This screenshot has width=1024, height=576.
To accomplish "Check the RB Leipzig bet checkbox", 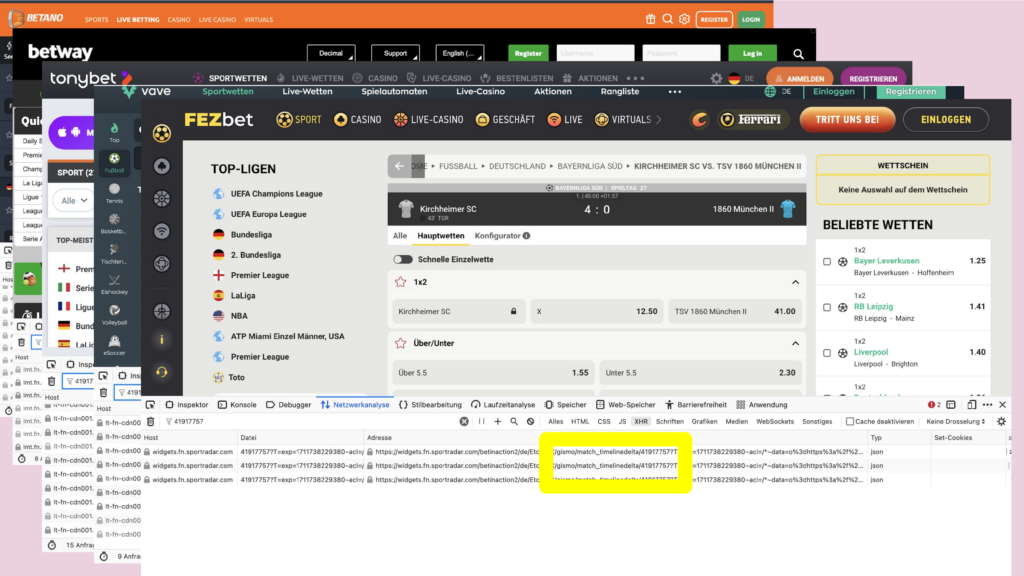I will (x=827, y=308).
